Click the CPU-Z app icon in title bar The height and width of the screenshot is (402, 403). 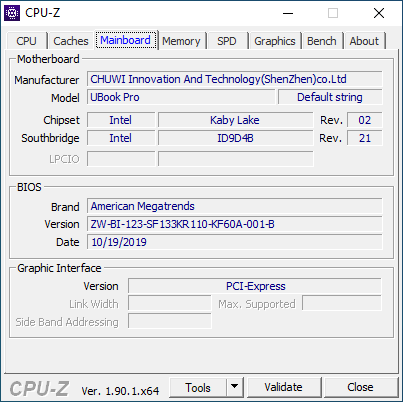[x=12, y=13]
